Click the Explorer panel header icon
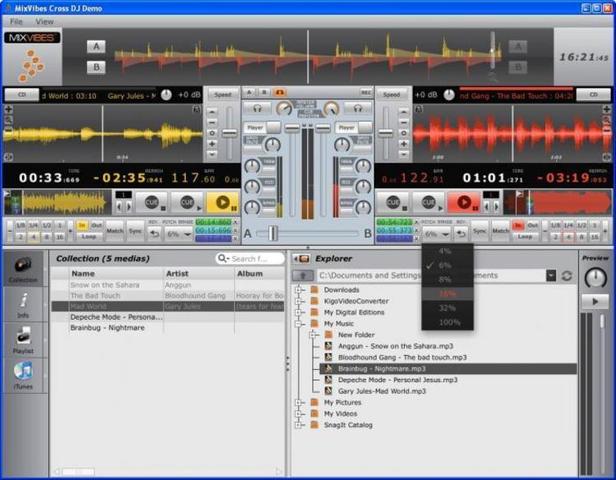This screenshot has width=616, height=480. coord(302,259)
